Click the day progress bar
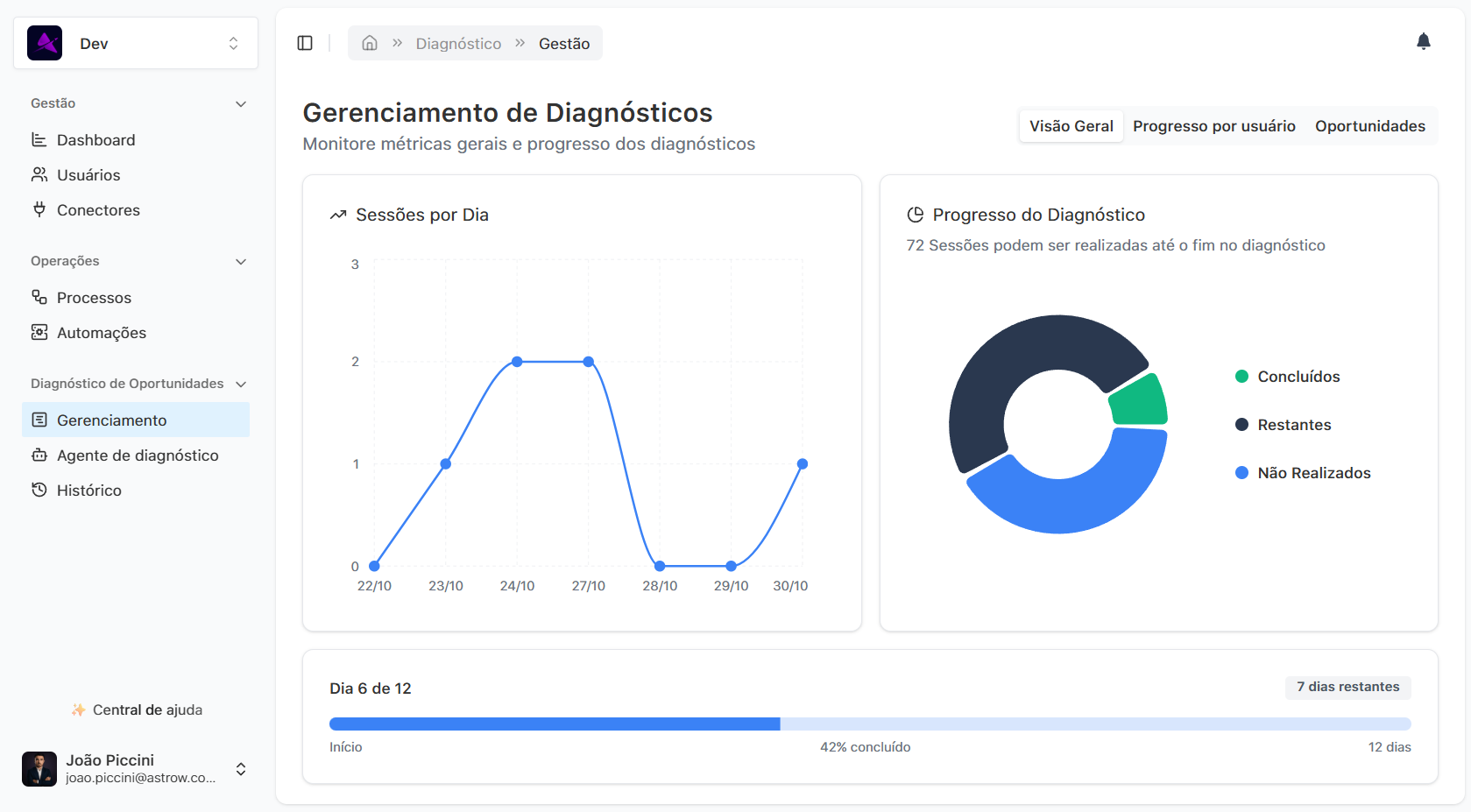 tap(869, 724)
